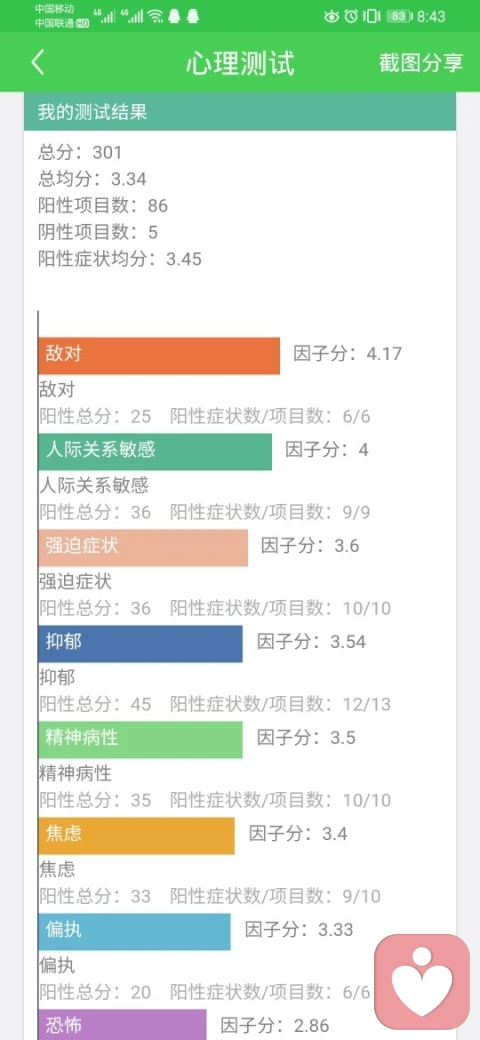Select the purple 恐怖 factor bar

tap(123, 1024)
